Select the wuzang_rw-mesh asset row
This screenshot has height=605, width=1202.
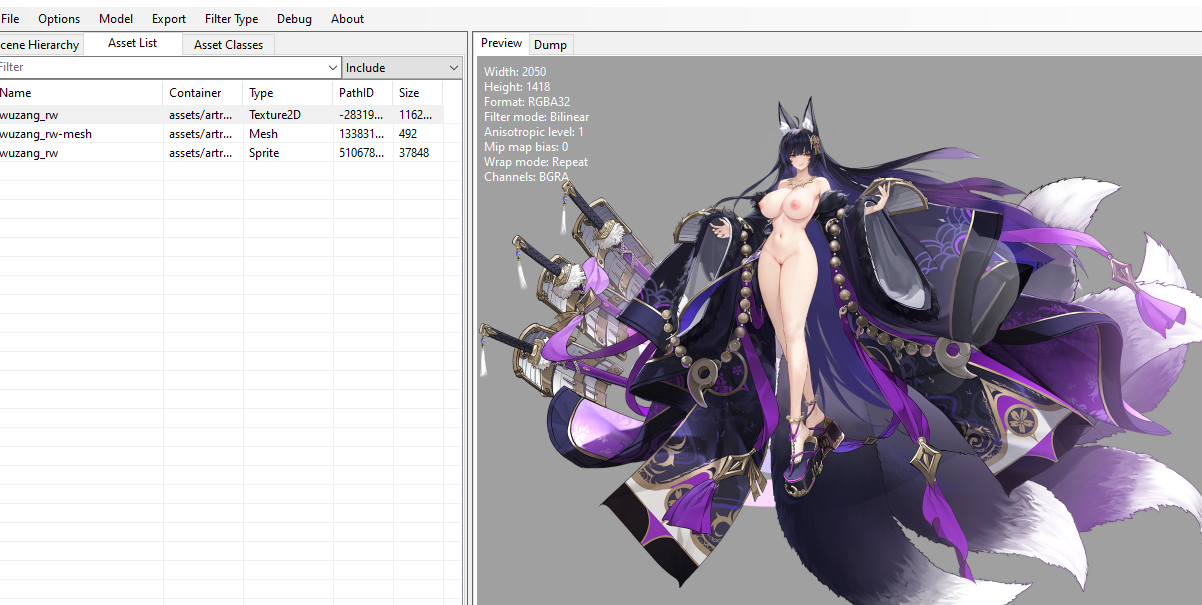click(x=221, y=134)
